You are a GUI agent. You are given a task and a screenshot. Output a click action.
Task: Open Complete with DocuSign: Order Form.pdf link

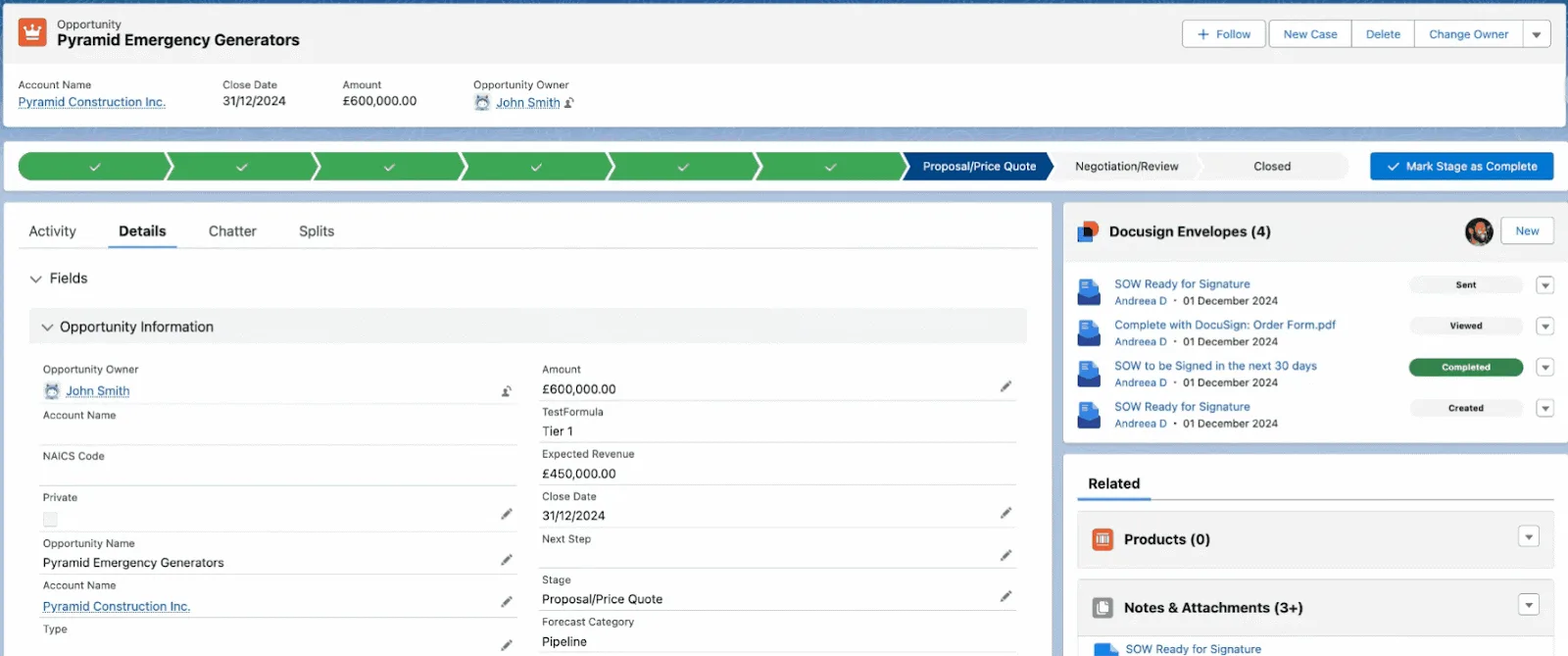pyautogui.click(x=1225, y=325)
